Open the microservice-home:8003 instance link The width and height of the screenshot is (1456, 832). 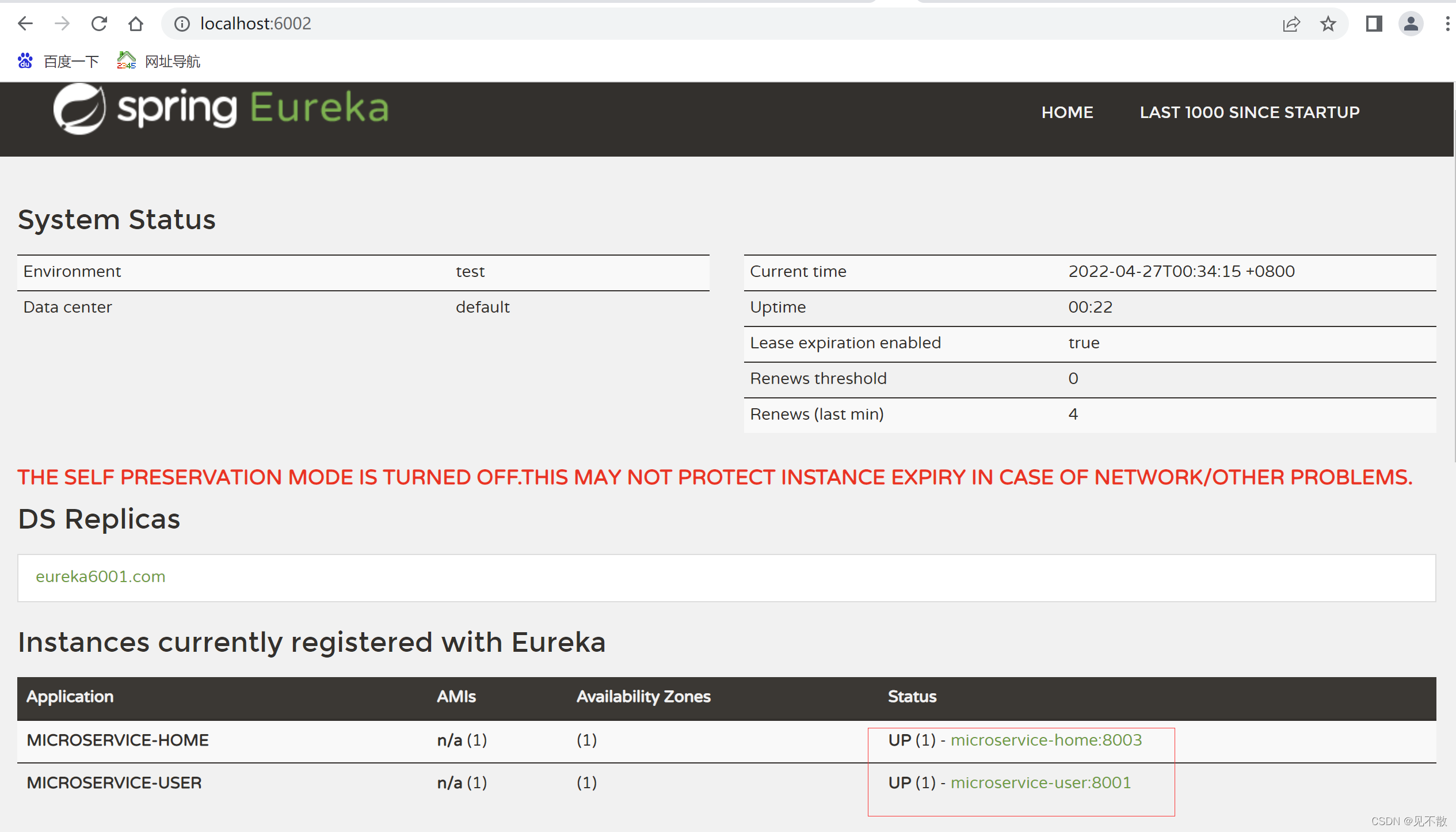(1047, 740)
